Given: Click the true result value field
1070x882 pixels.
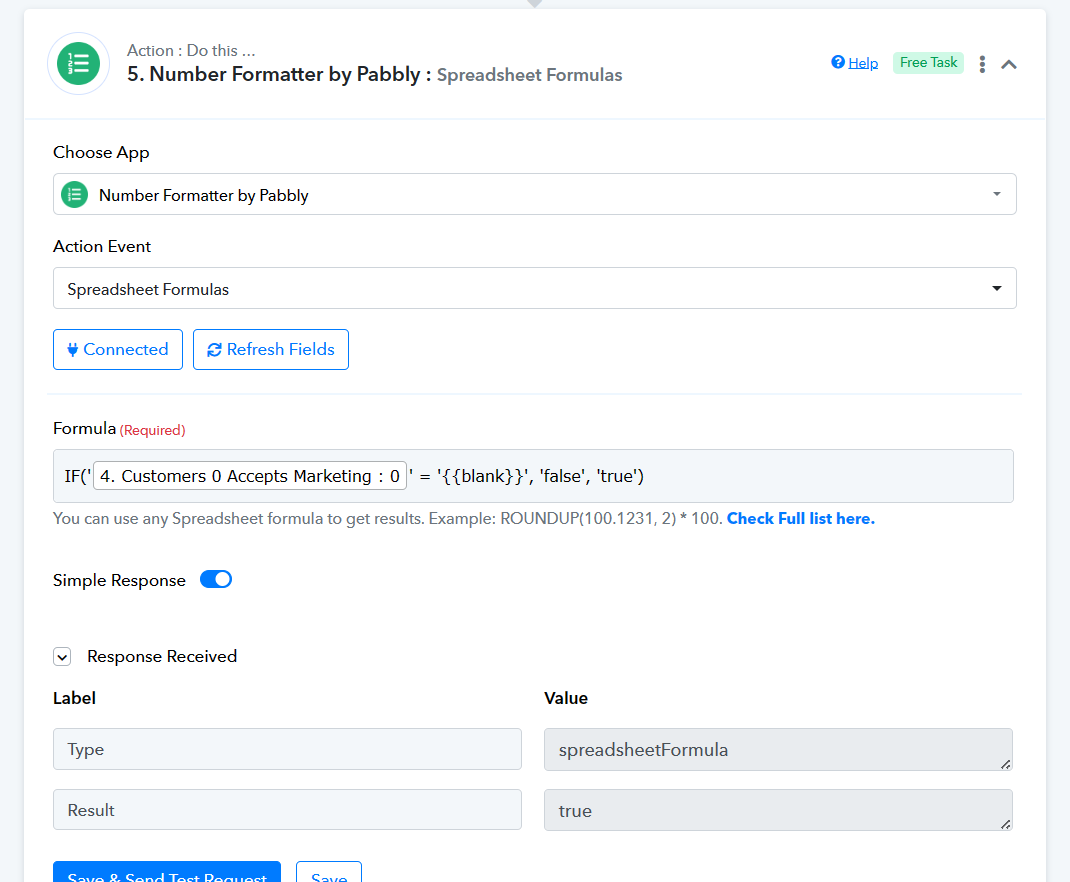Looking at the screenshot, I should point(778,810).
